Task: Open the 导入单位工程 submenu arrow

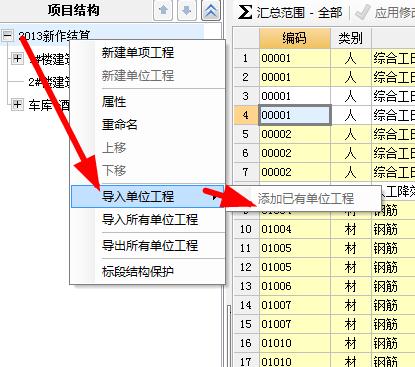Action: click(x=214, y=197)
